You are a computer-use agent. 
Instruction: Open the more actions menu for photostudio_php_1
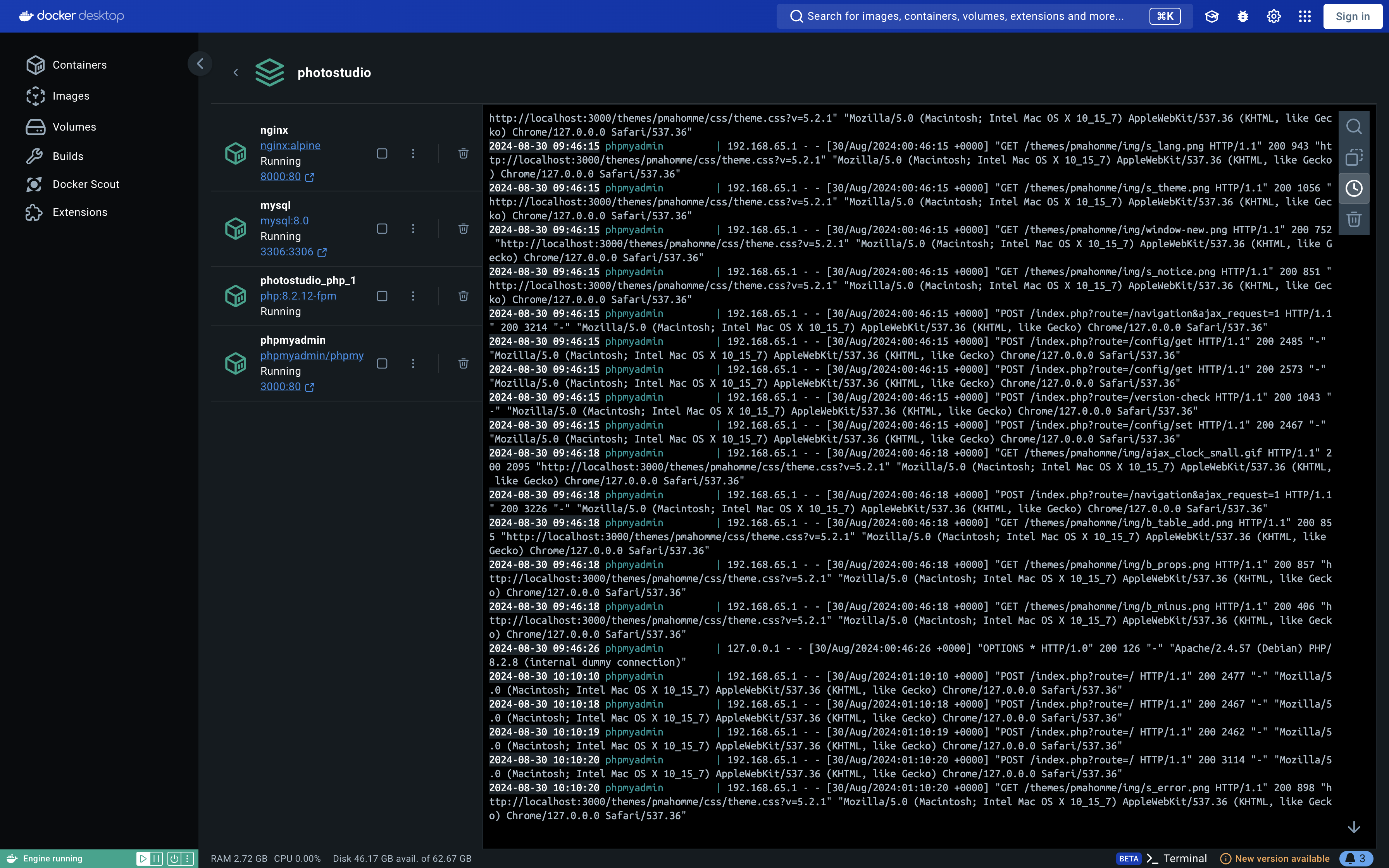(413, 296)
